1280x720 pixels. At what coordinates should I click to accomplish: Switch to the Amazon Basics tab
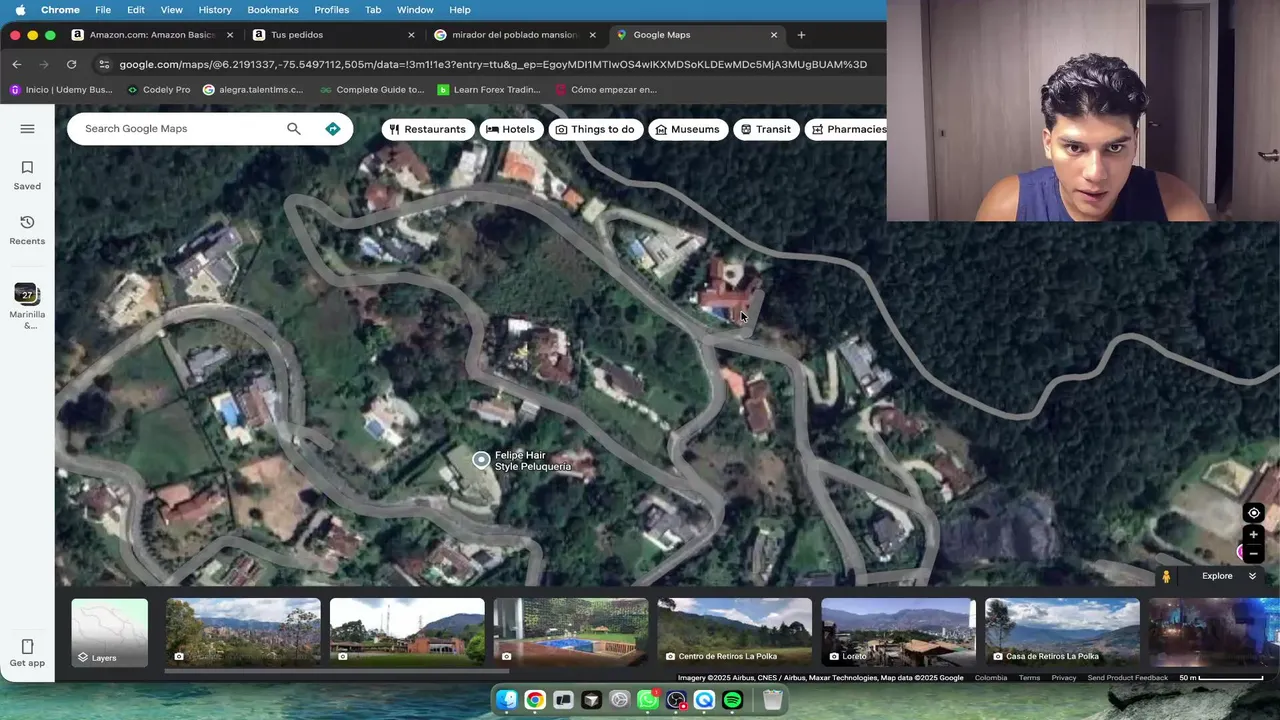[x=152, y=35]
